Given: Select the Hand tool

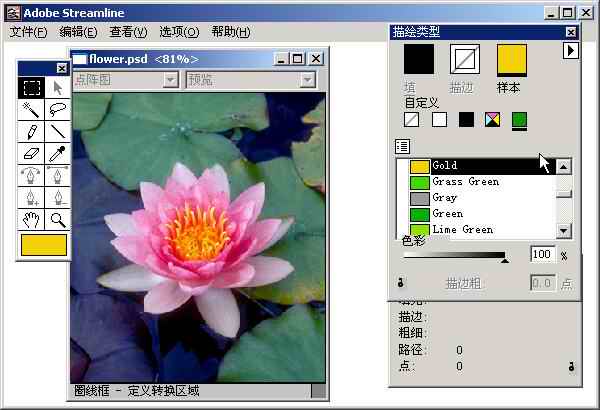Looking at the screenshot, I should coord(31,220).
